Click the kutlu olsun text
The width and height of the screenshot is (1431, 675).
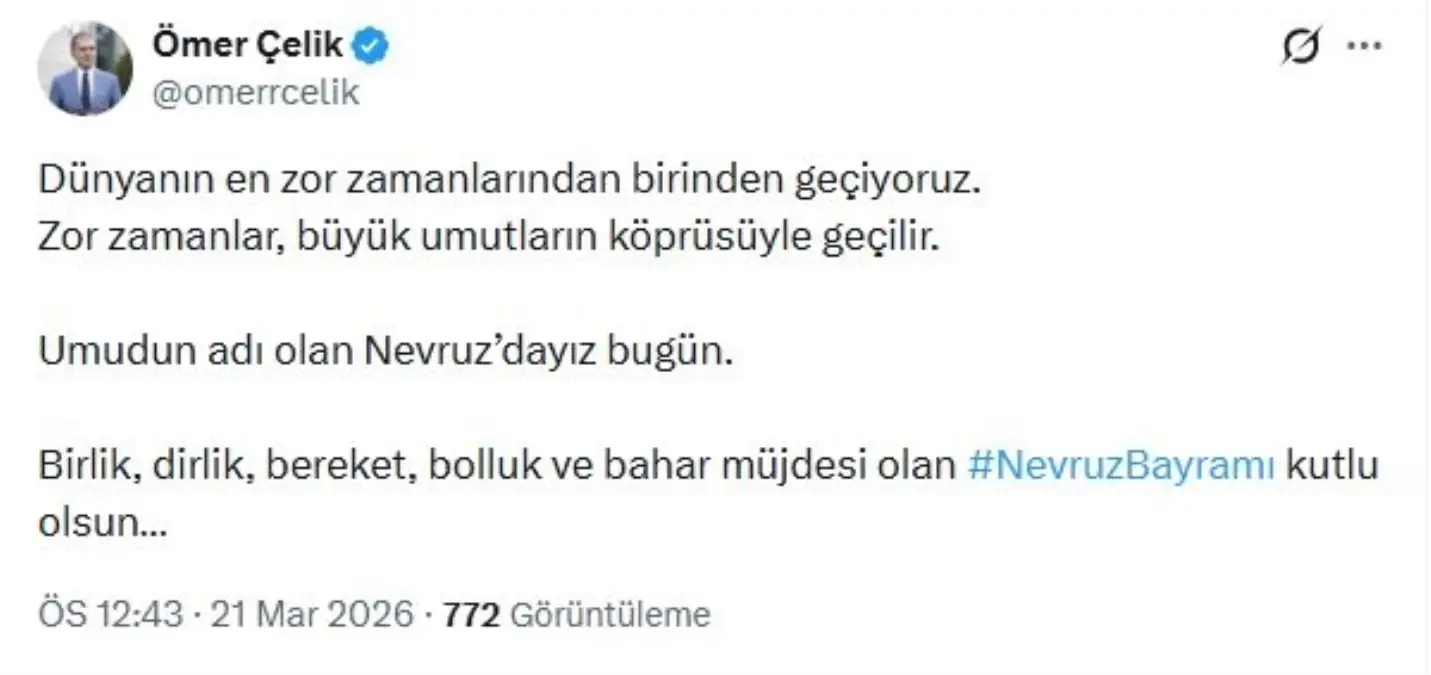click(1334, 463)
